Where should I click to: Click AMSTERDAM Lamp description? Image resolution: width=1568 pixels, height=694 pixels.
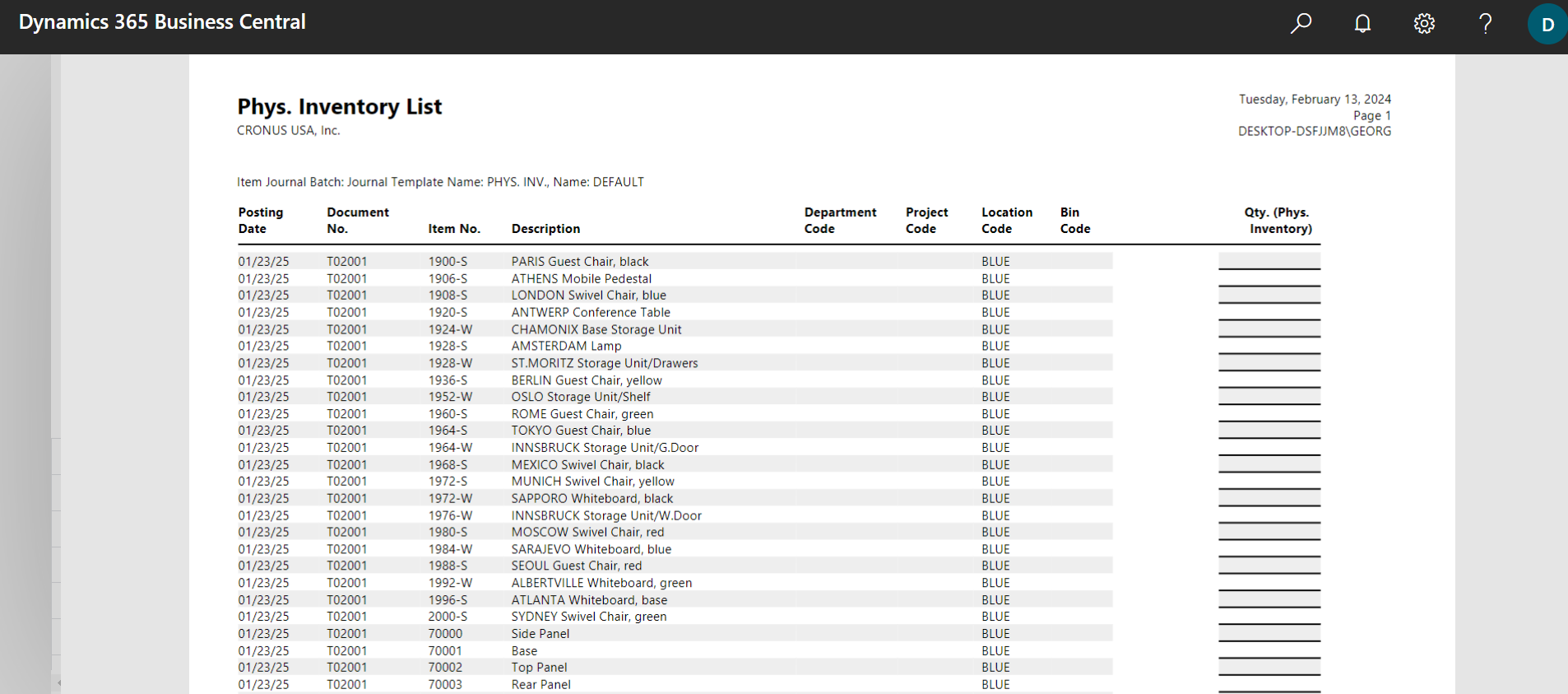566,347
